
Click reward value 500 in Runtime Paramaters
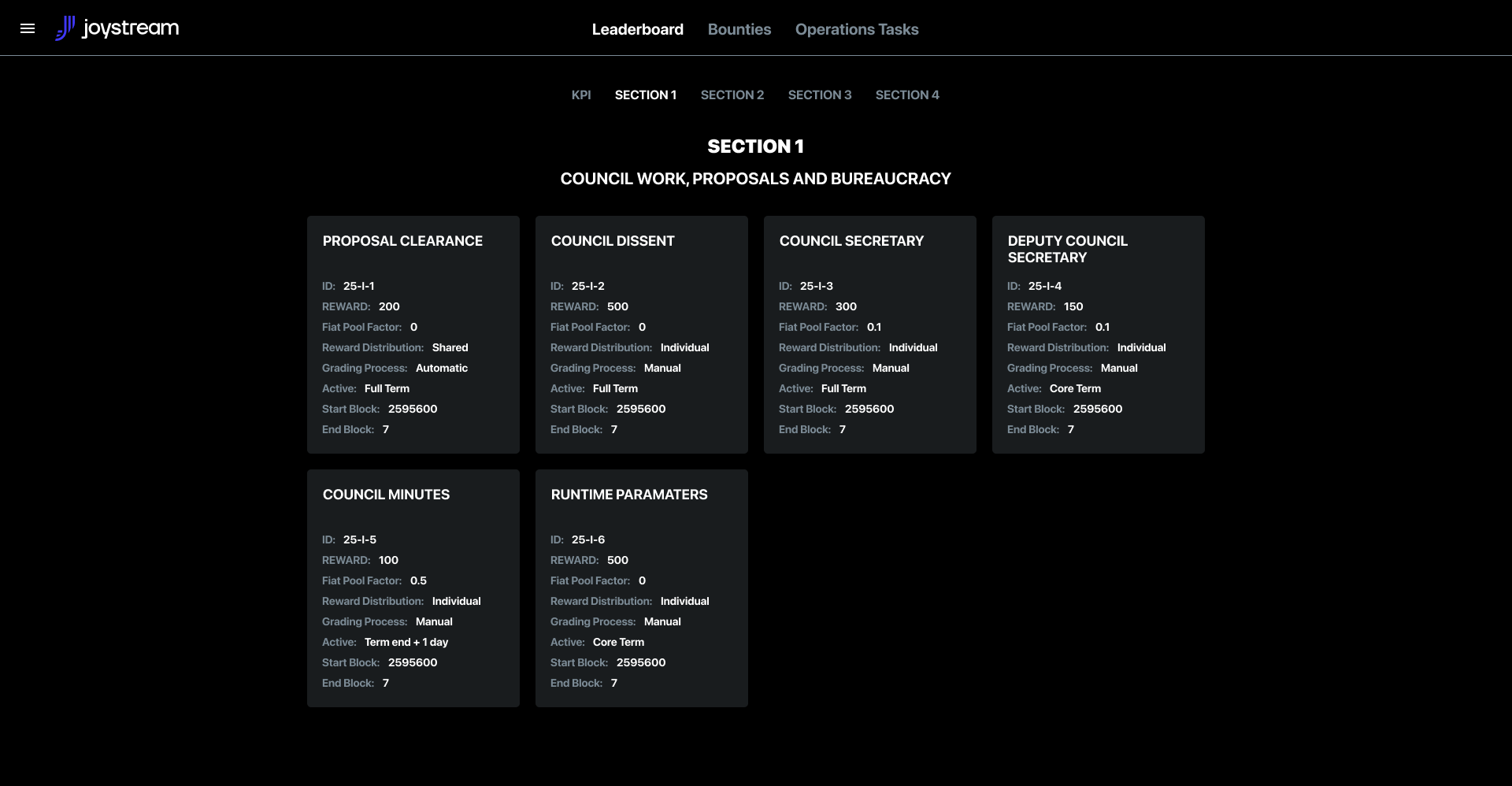tap(617, 560)
